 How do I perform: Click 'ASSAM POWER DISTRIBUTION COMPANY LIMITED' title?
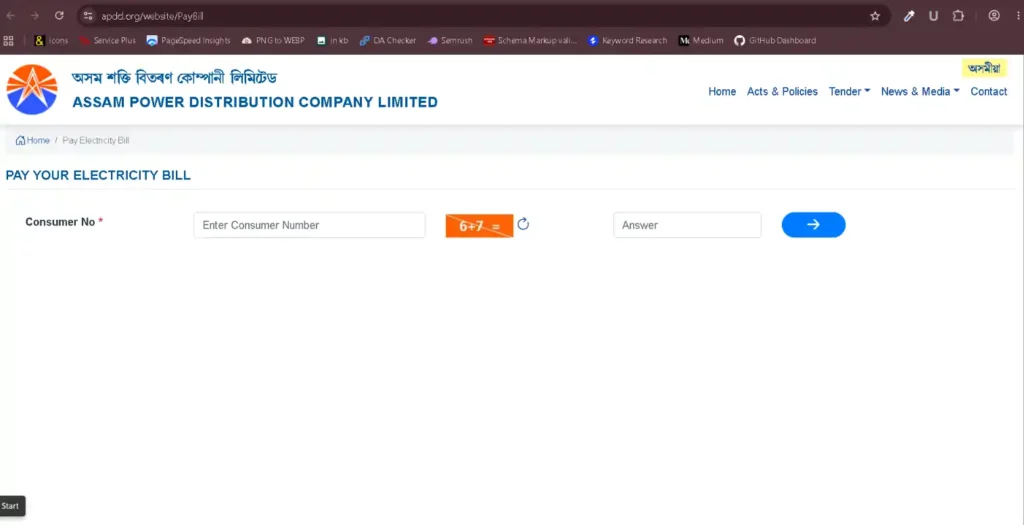click(255, 103)
